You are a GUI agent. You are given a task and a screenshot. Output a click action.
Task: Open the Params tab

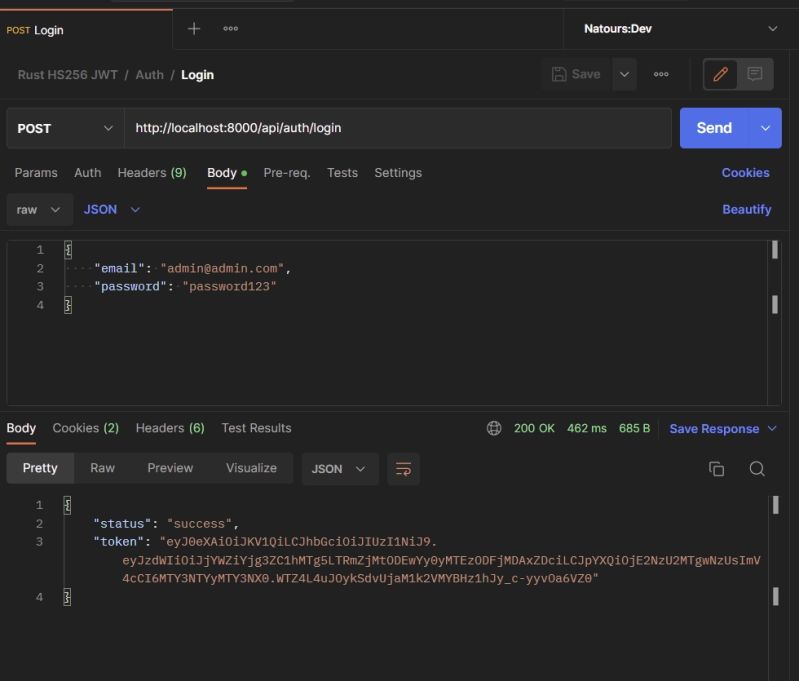pos(36,173)
